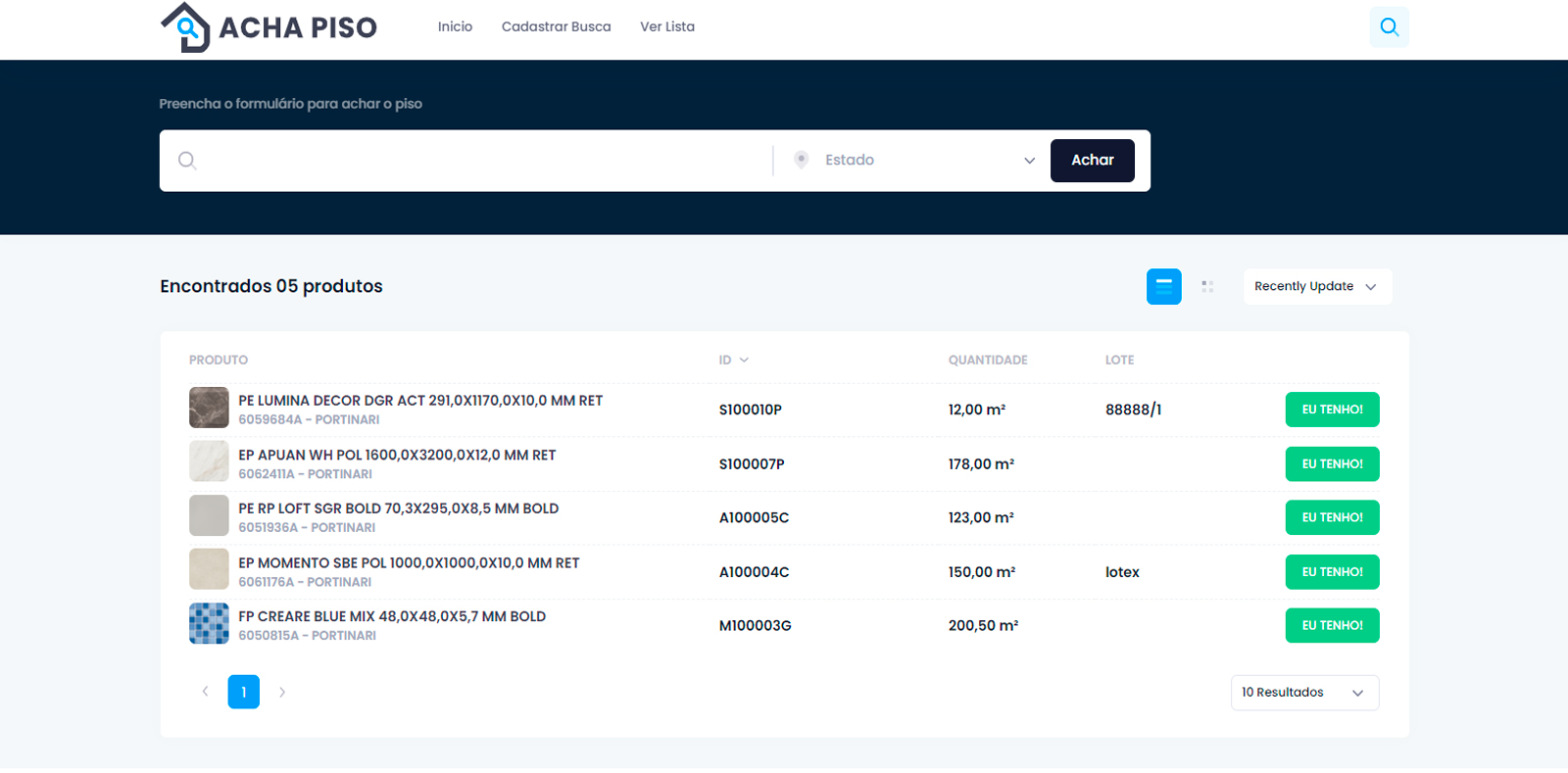Click product name PE RP LOFT SGR BOLD
1568x773 pixels.
coord(398,507)
